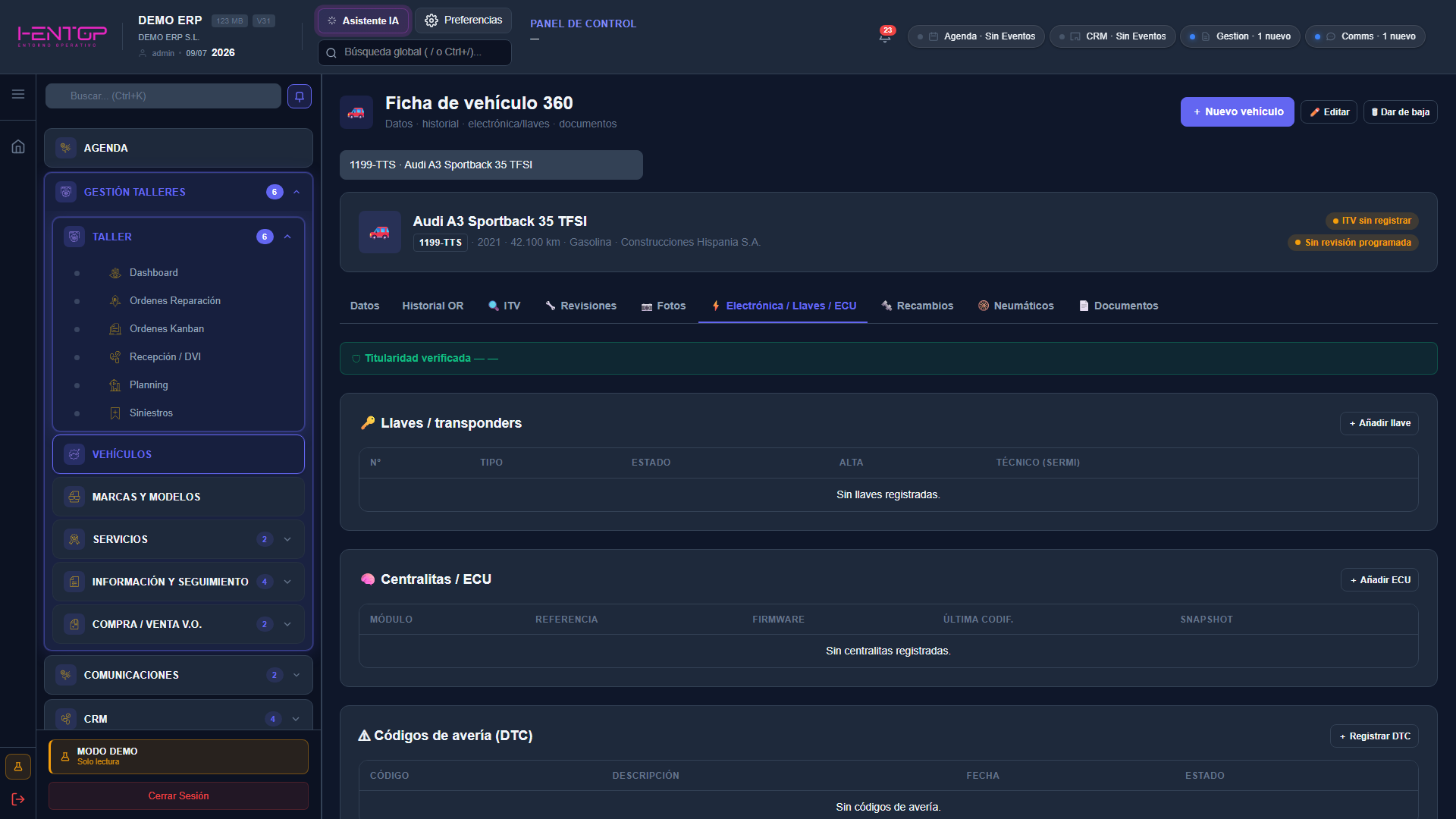This screenshot has width=1456, height=819.
Task: Expand the CRM section chevron
Action: click(x=296, y=720)
